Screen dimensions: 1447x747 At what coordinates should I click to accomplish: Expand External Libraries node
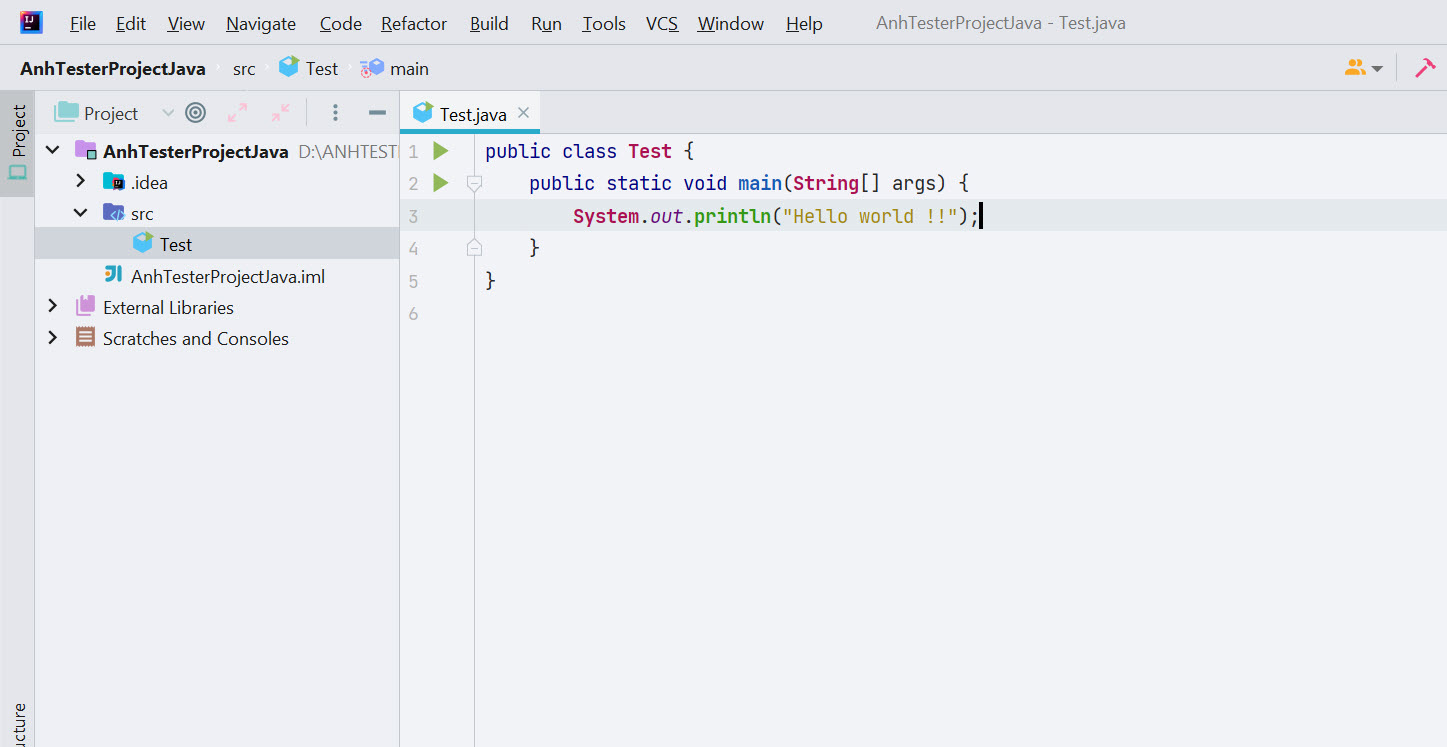(x=53, y=307)
